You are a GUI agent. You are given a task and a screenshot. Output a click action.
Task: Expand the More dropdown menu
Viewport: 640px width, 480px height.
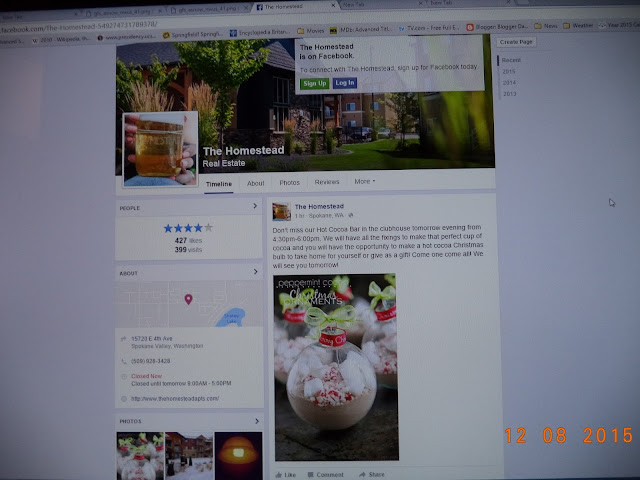(x=364, y=181)
